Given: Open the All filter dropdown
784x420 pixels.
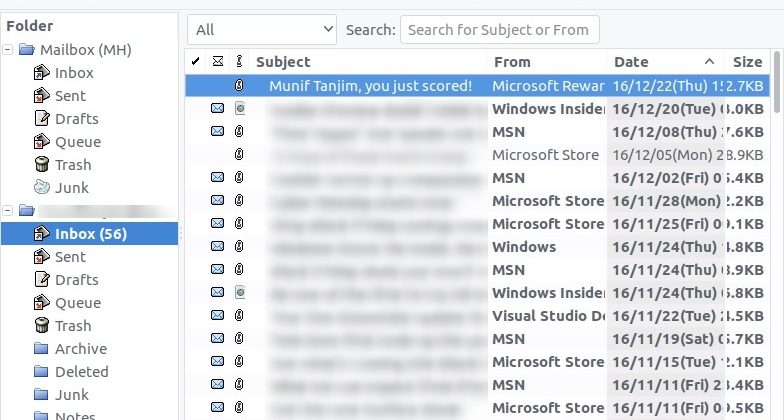Looking at the screenshot, I should tap(262, 30).
